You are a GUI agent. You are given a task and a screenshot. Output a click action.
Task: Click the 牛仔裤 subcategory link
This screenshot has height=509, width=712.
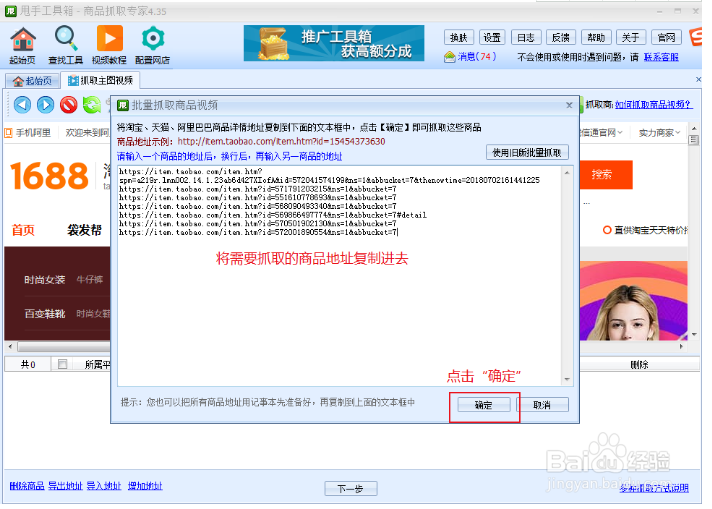tap(89, 280)
